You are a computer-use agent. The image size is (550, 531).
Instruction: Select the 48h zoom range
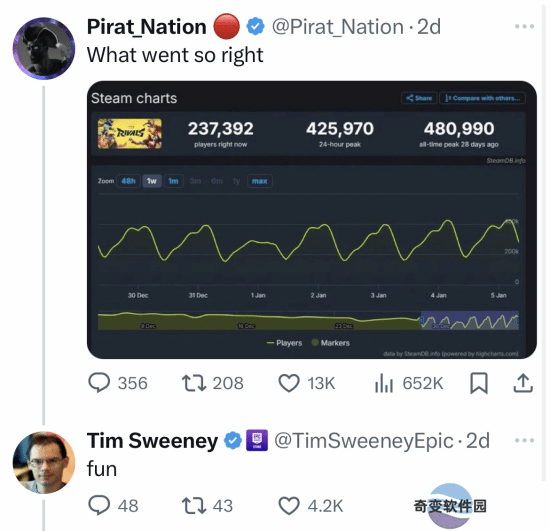(128, 181)
